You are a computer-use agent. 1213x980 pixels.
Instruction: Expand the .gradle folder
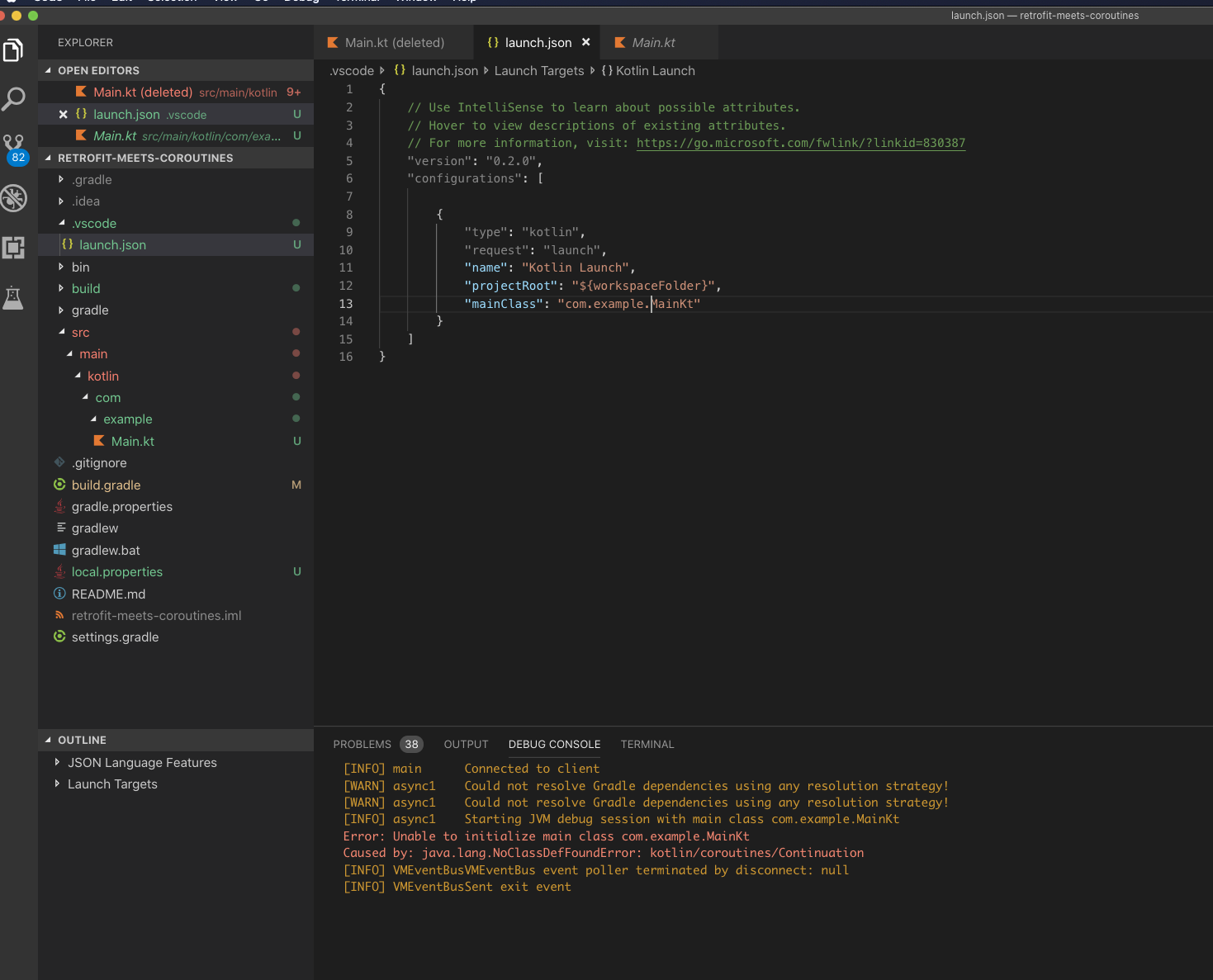pos(61,179)
